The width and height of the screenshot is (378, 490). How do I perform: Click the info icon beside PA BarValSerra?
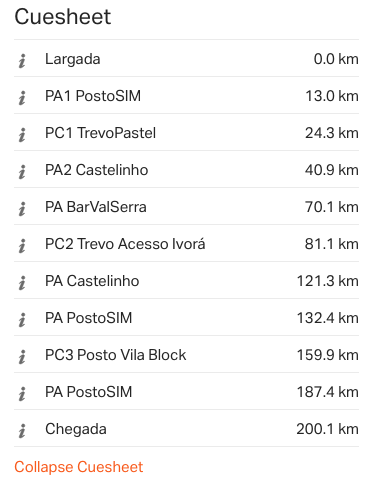[22, 209]
